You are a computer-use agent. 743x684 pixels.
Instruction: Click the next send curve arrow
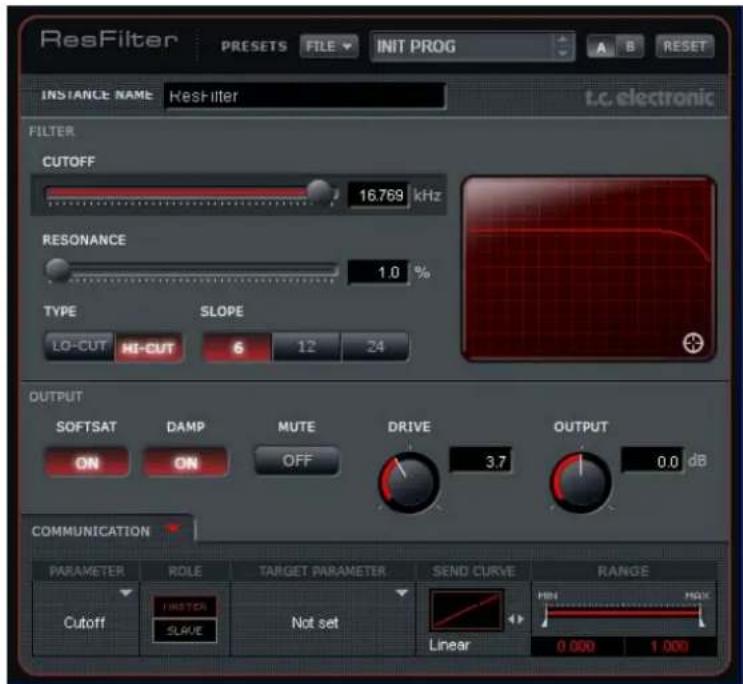(x=521, y=619)
